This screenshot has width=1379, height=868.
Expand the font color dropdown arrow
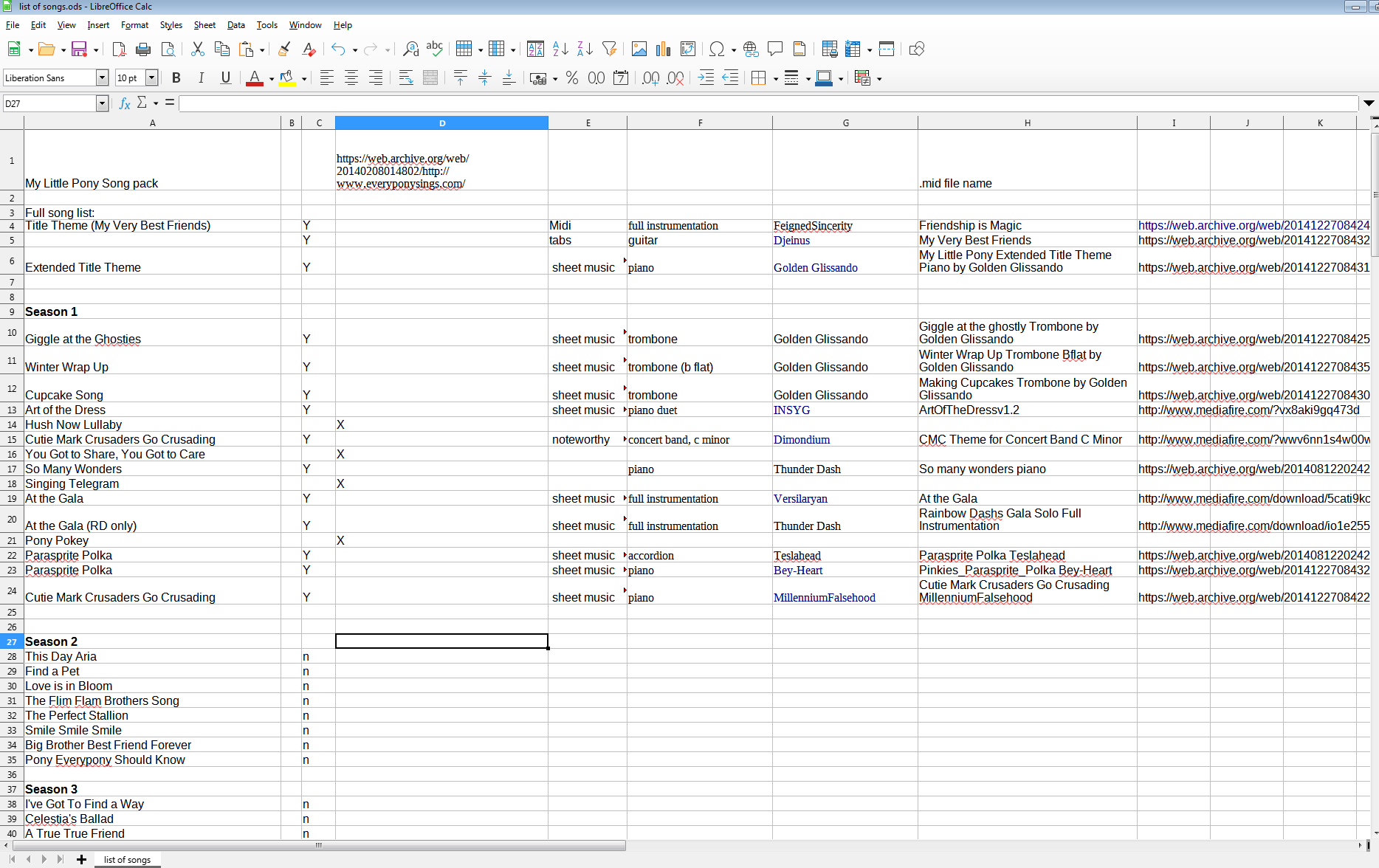[x=272, y=79]
